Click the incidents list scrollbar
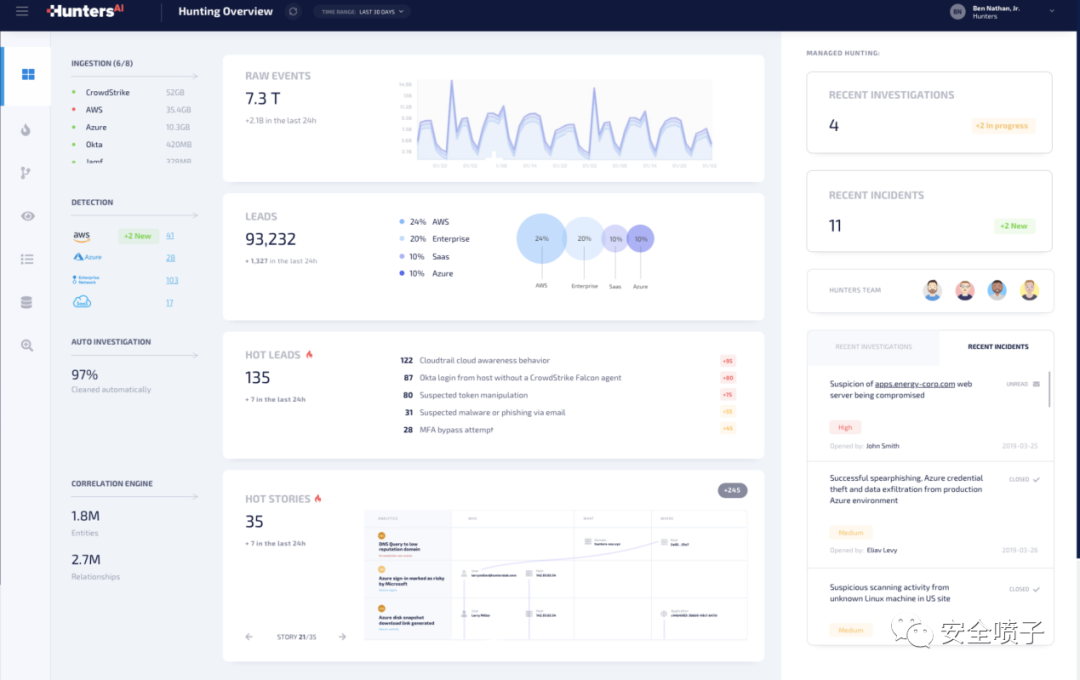 pos(1049,389)
